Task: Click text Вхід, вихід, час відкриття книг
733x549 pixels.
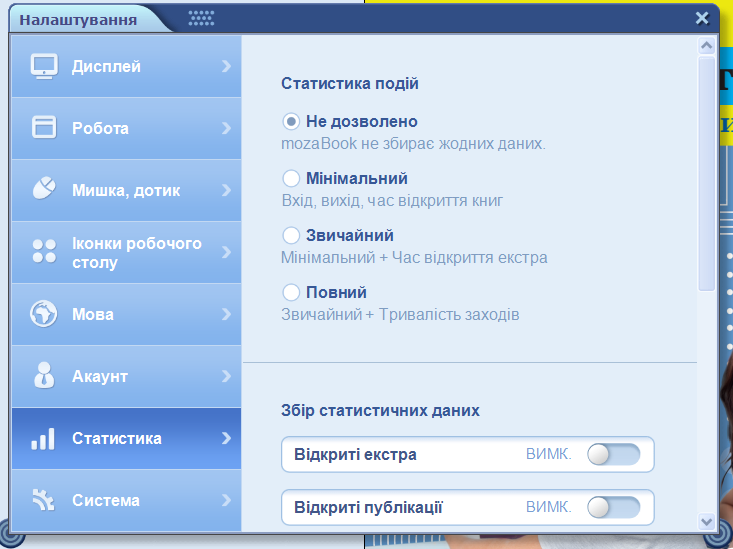Action: pyautogui.click(x=393, y=201)
